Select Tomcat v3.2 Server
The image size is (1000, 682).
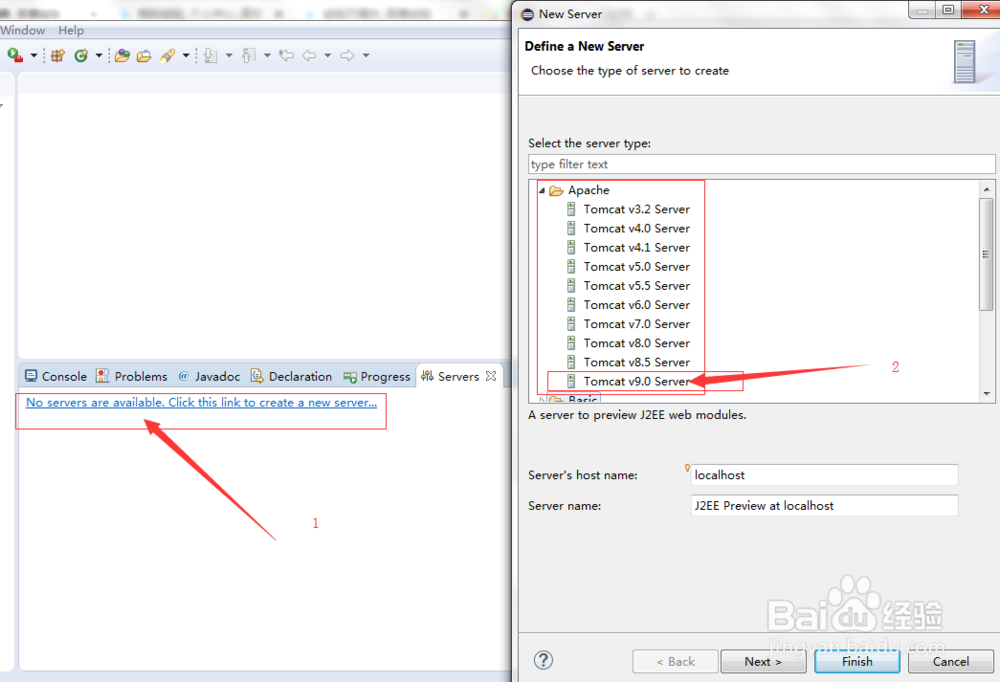pos(636,209)
